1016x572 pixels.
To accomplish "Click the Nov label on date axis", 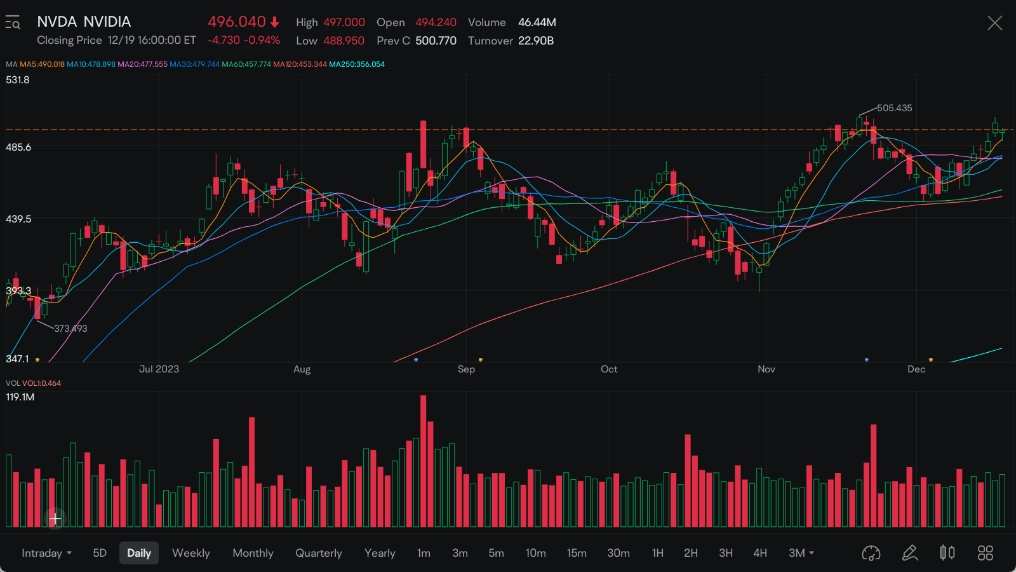I will point(766,369).
